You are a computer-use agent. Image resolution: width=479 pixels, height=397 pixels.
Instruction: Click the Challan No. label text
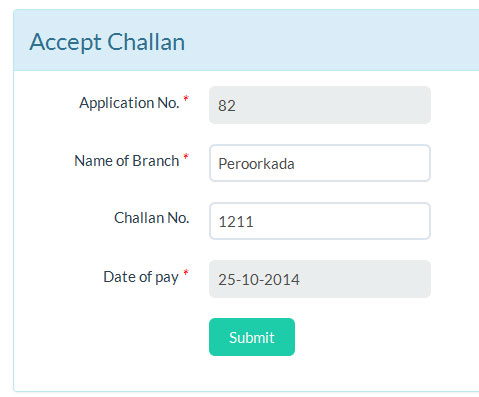pyautogui.click(x=152, y=218)
